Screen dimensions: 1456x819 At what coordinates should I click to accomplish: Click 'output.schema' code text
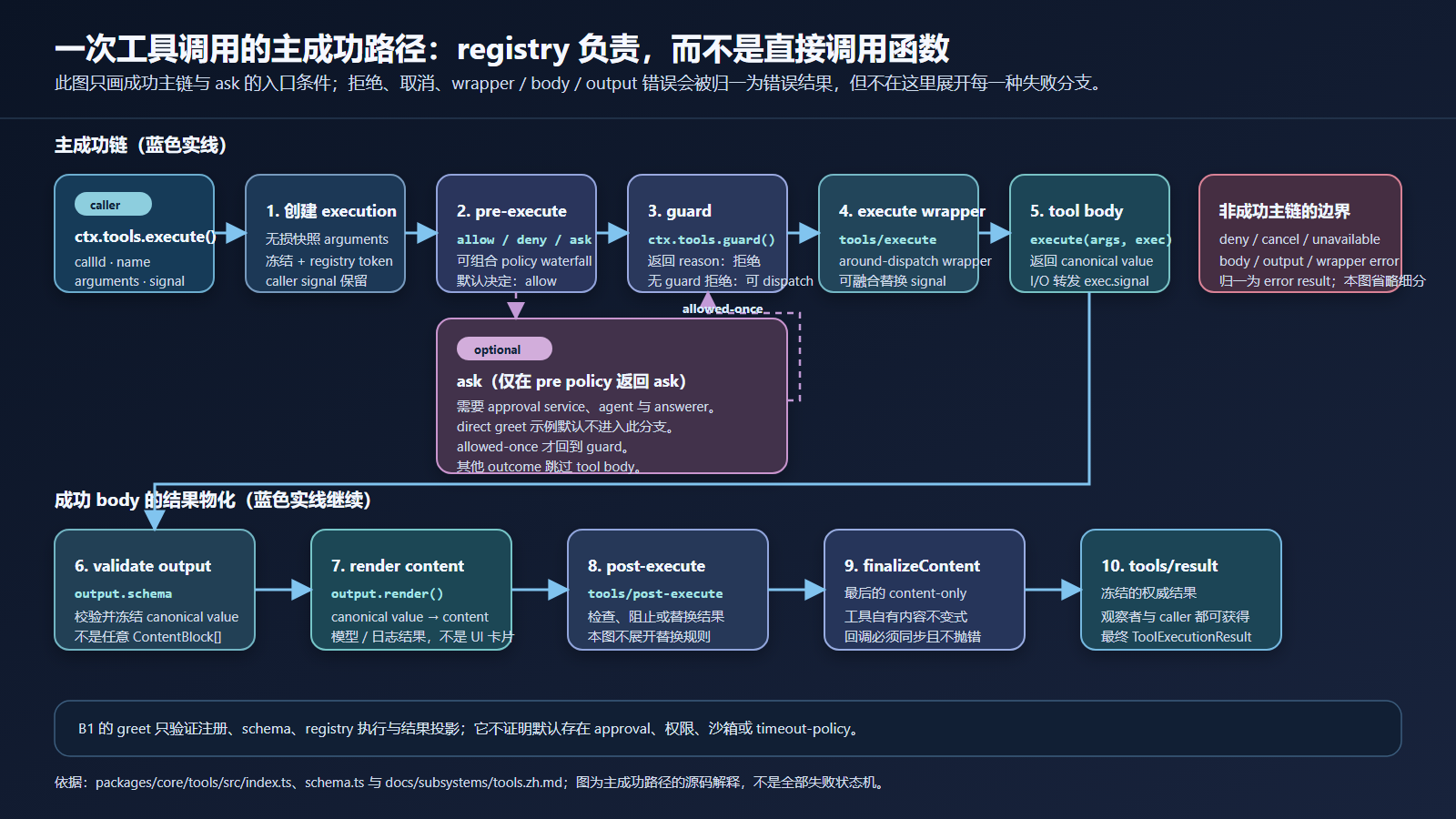(123, 593)
